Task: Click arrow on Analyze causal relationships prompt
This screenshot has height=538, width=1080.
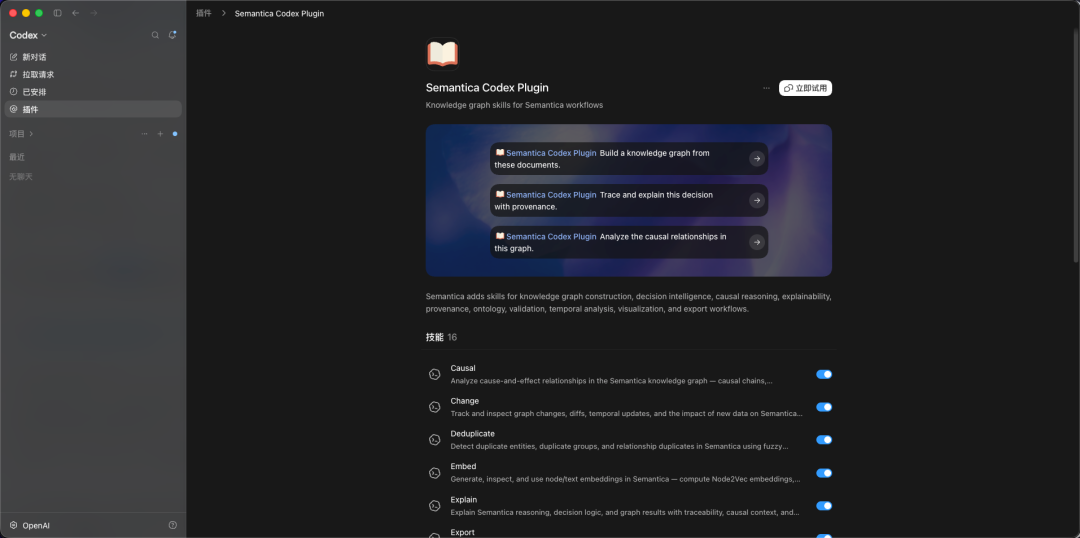Action: tap(757, 242)
